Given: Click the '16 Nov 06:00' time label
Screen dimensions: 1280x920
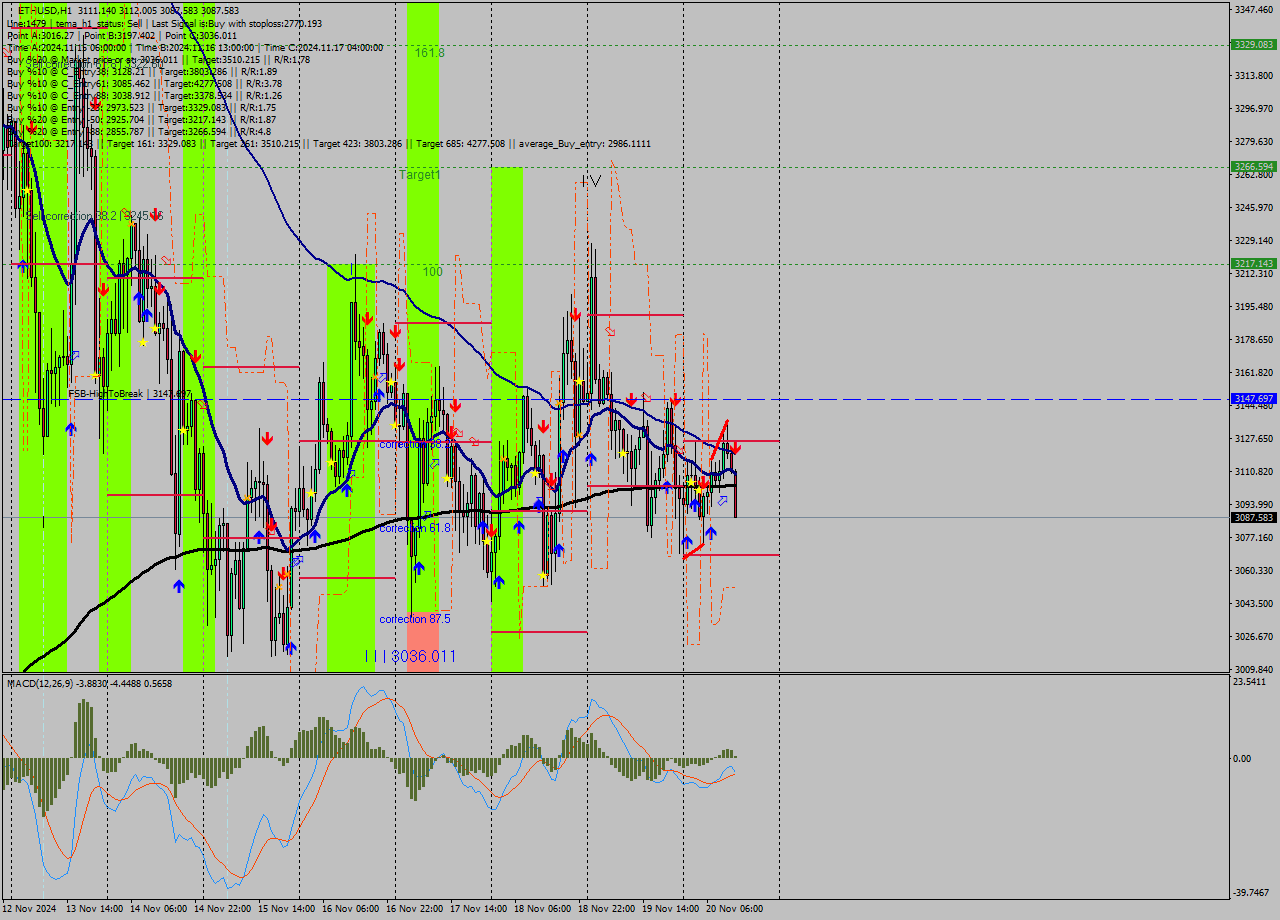Looking at the screenshot, I should point(351,909).
